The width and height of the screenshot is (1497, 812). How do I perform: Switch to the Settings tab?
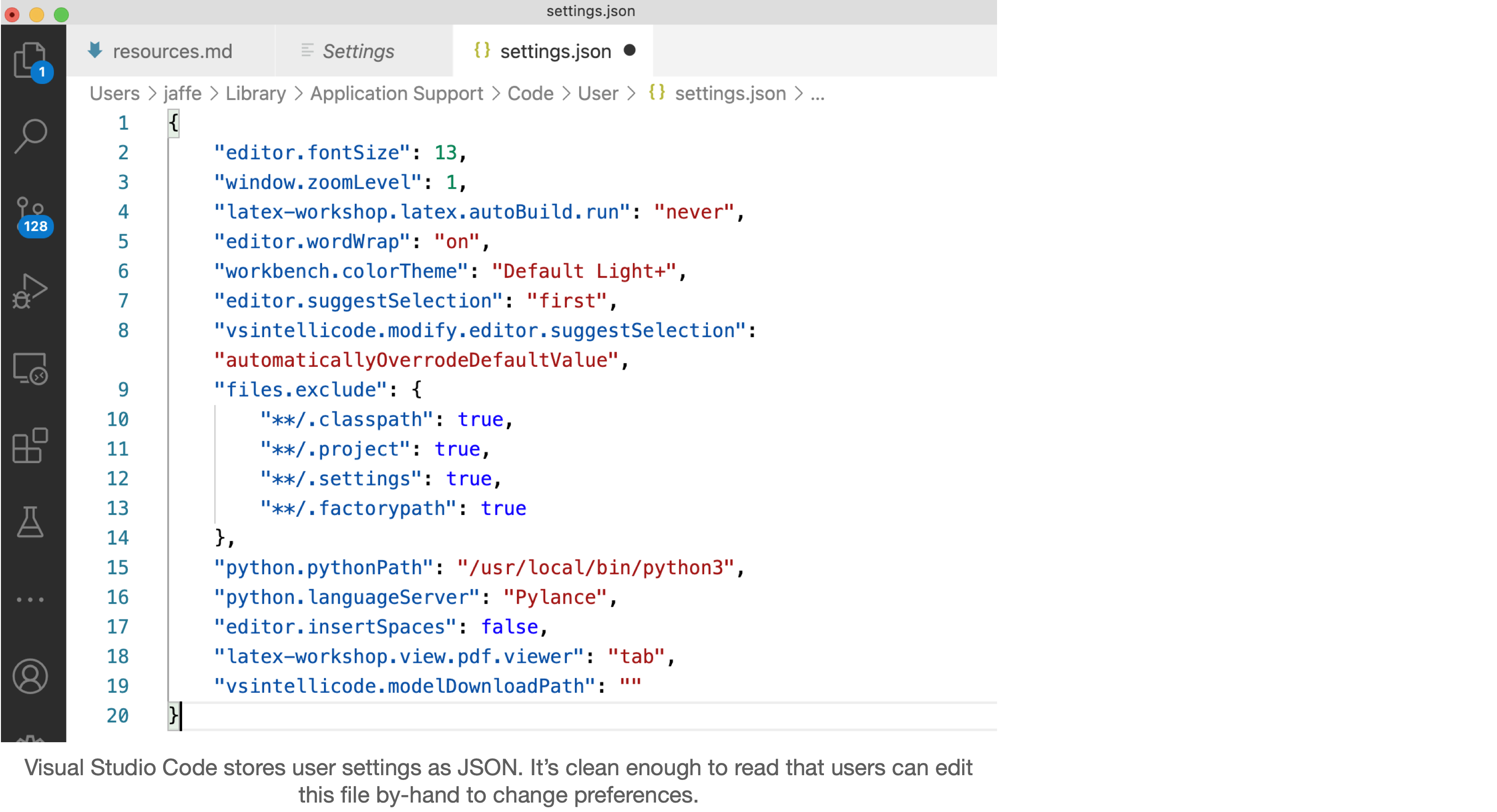click(358, 51)
